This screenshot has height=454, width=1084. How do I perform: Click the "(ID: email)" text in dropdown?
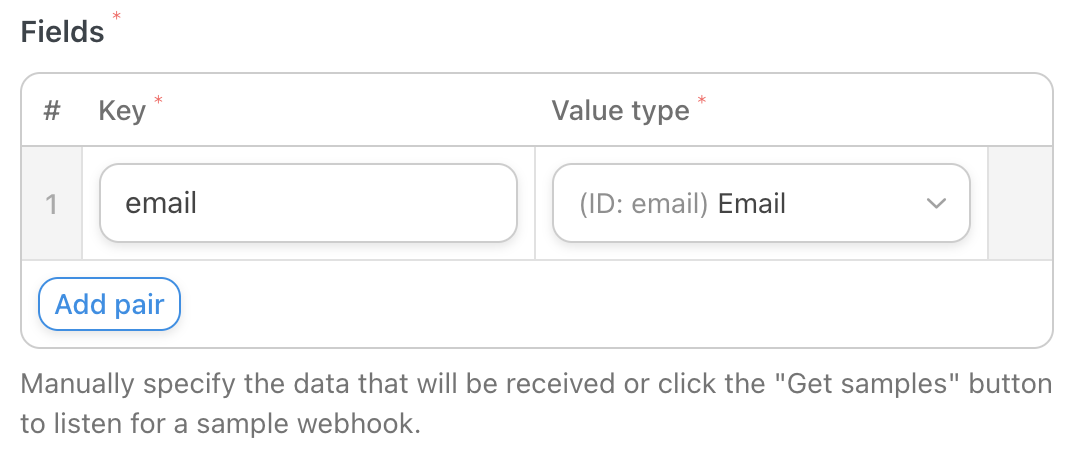(x=644, y=204)
